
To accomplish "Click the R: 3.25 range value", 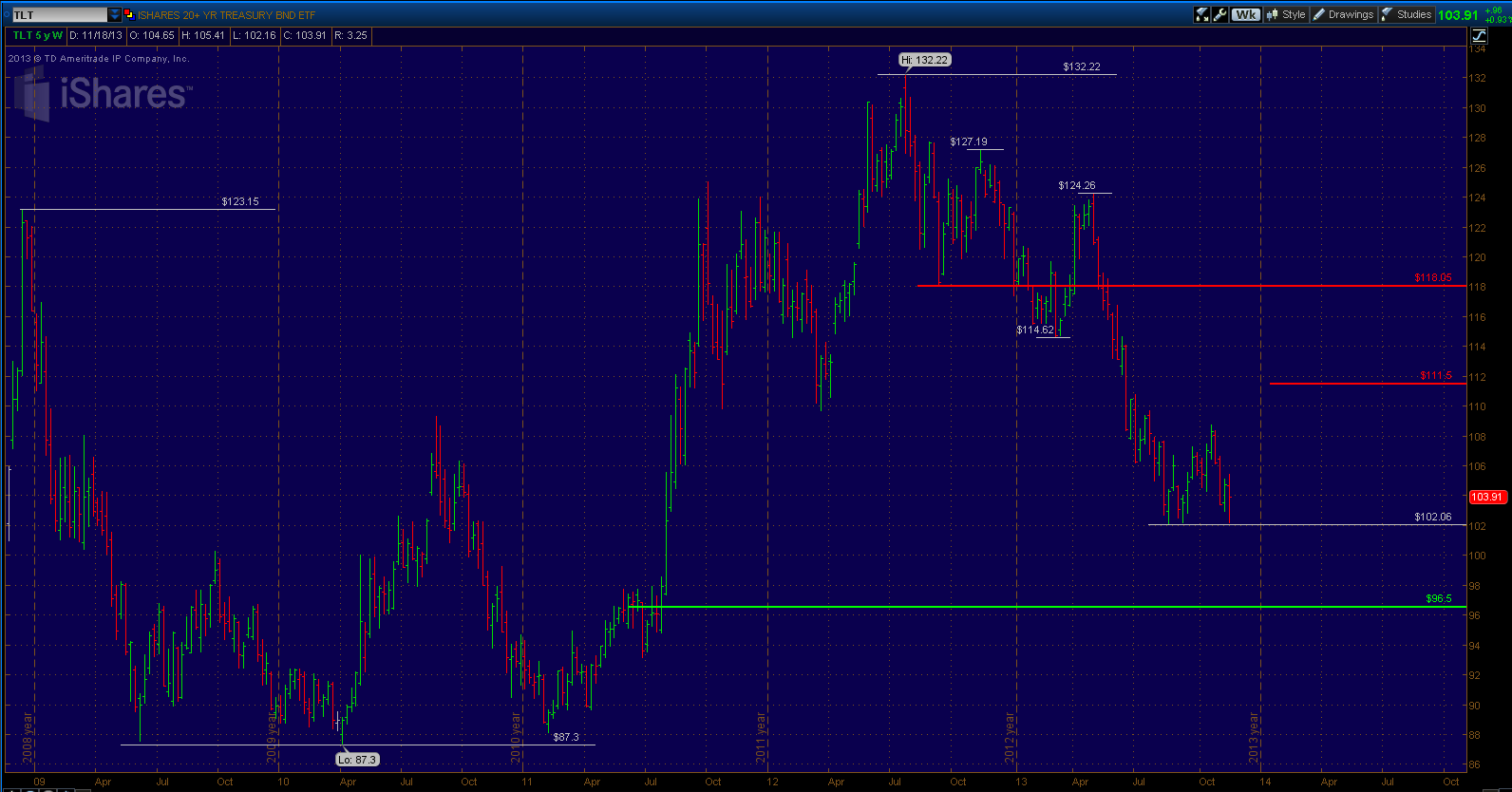I will point(350,35).
